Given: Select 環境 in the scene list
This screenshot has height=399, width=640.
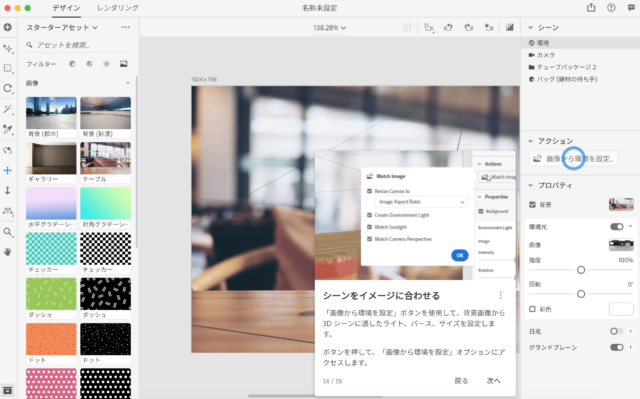Looking at the screenshot, I should tap(580, 43).
